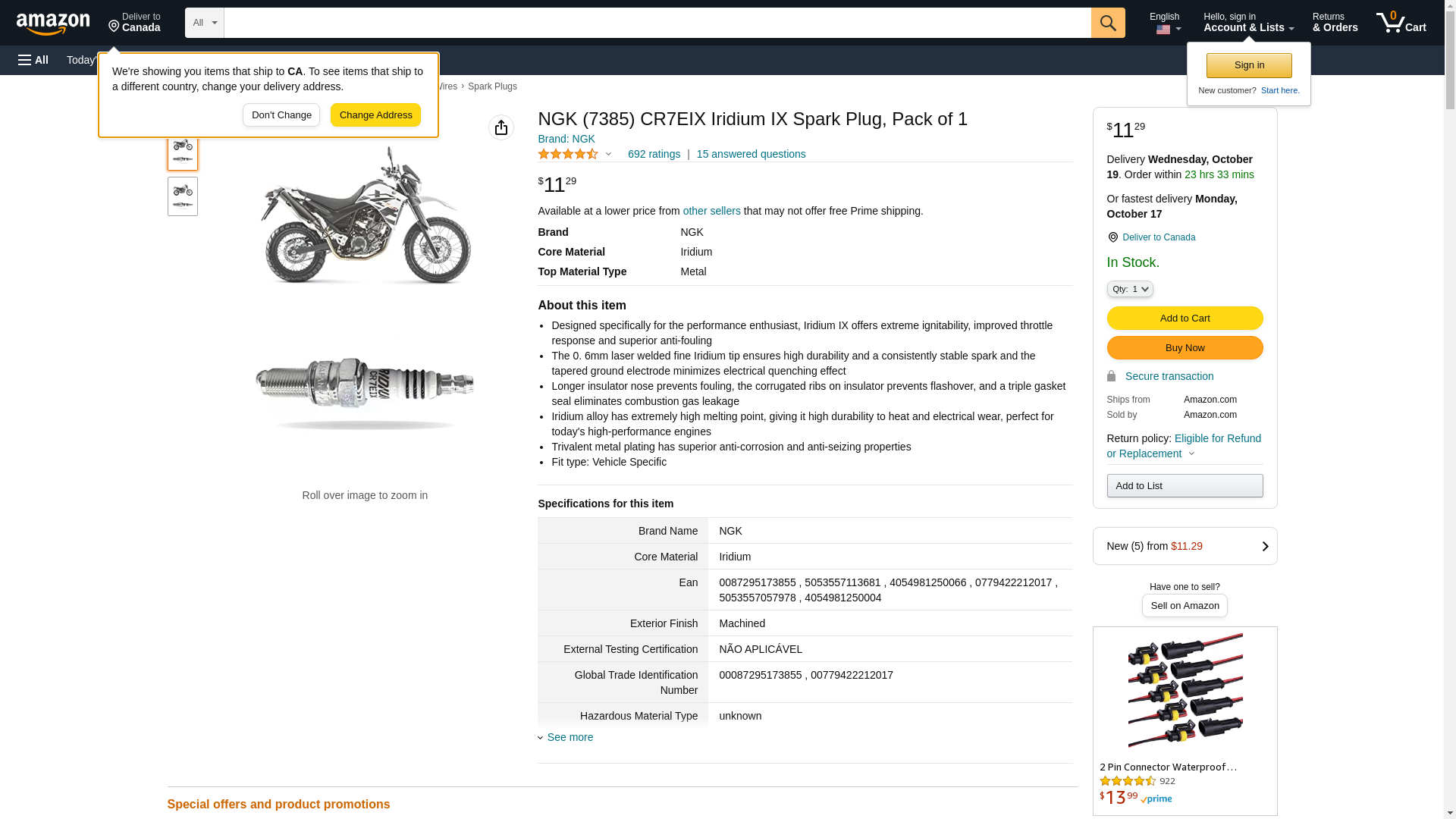Screen dimensions: 1456x819
Task: Click the star rating icons
Action: click(568, 154)
